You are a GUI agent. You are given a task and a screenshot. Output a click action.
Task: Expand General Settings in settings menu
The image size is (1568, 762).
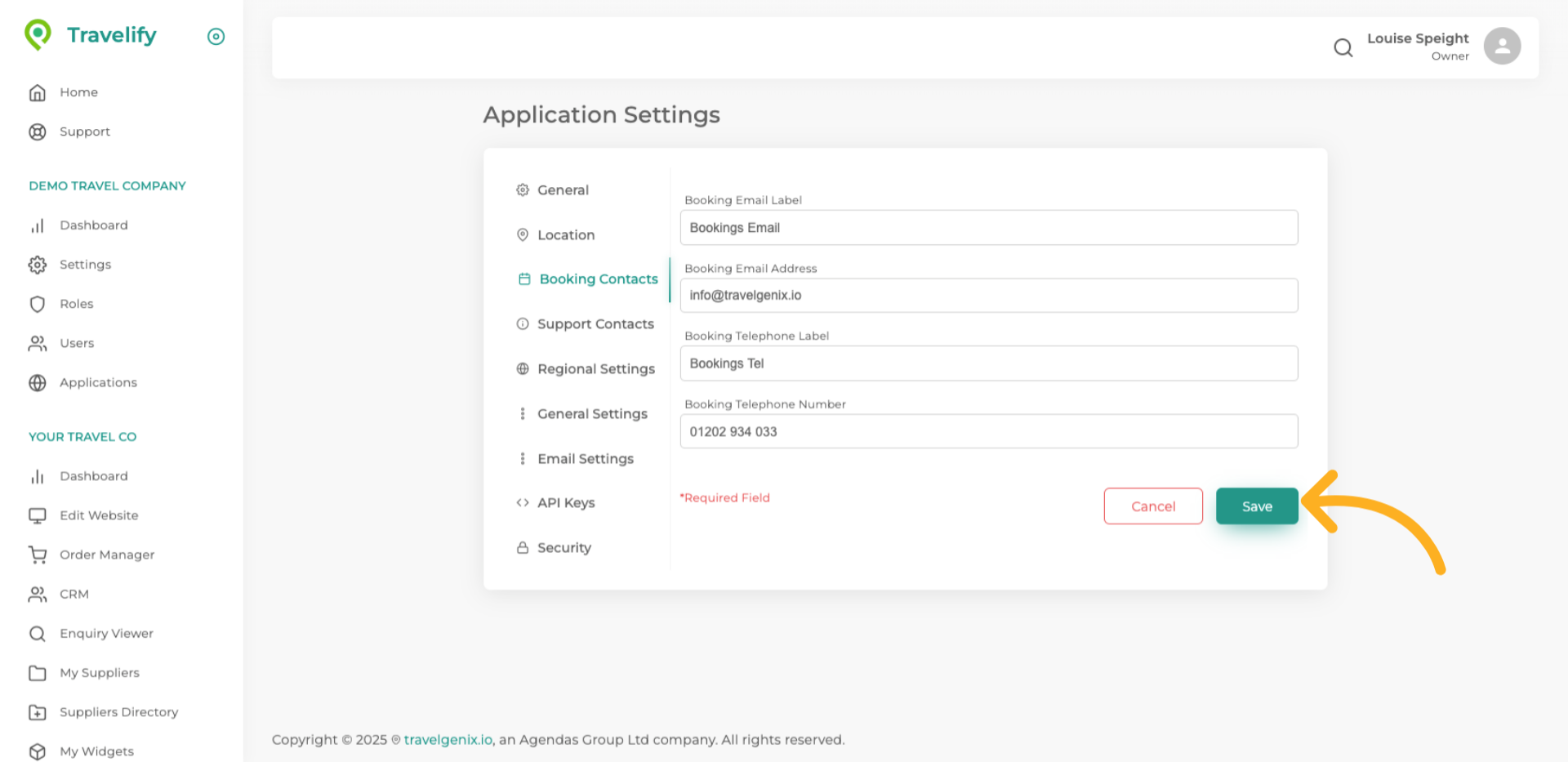pos(591,414)
